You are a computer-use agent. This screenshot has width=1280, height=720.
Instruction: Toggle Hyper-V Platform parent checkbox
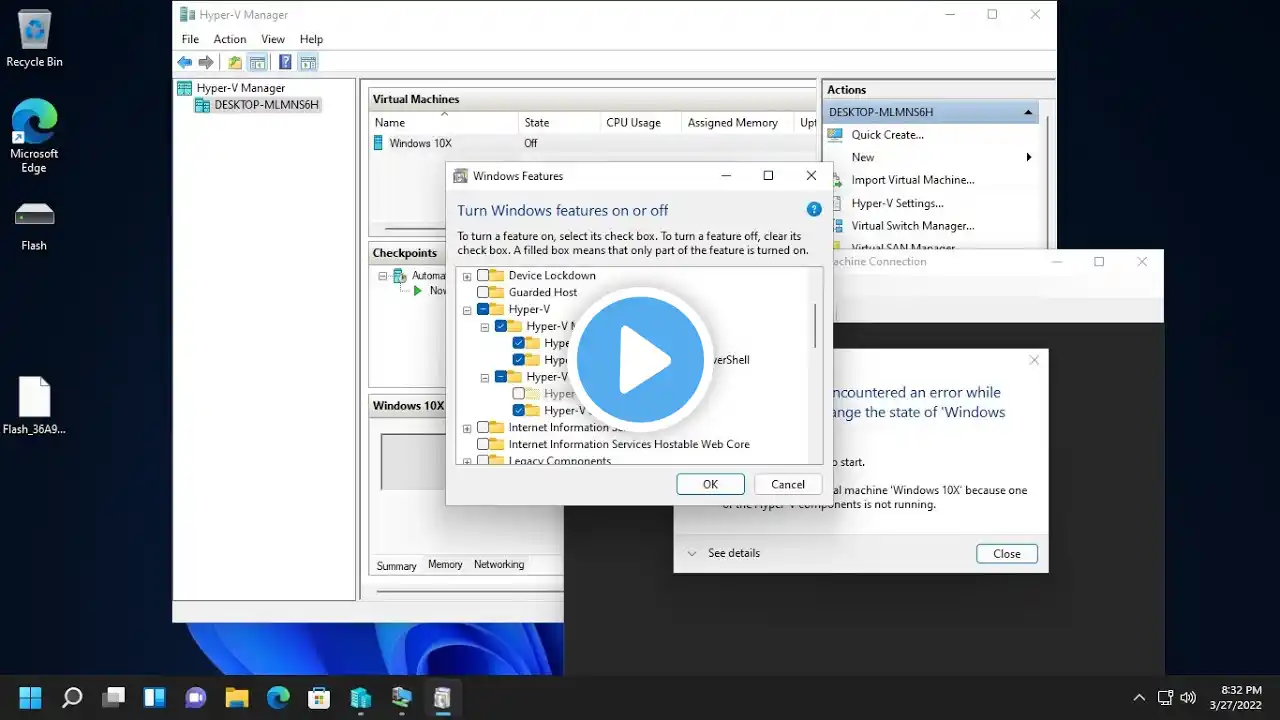click(501, 377)
